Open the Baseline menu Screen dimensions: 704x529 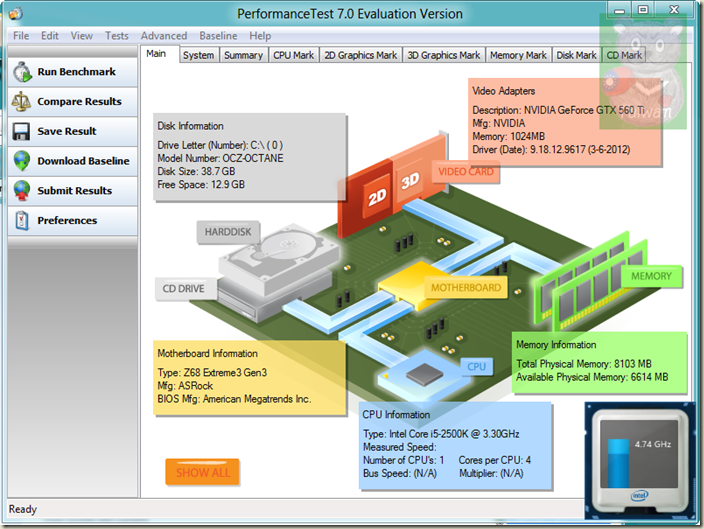point(218,36)
